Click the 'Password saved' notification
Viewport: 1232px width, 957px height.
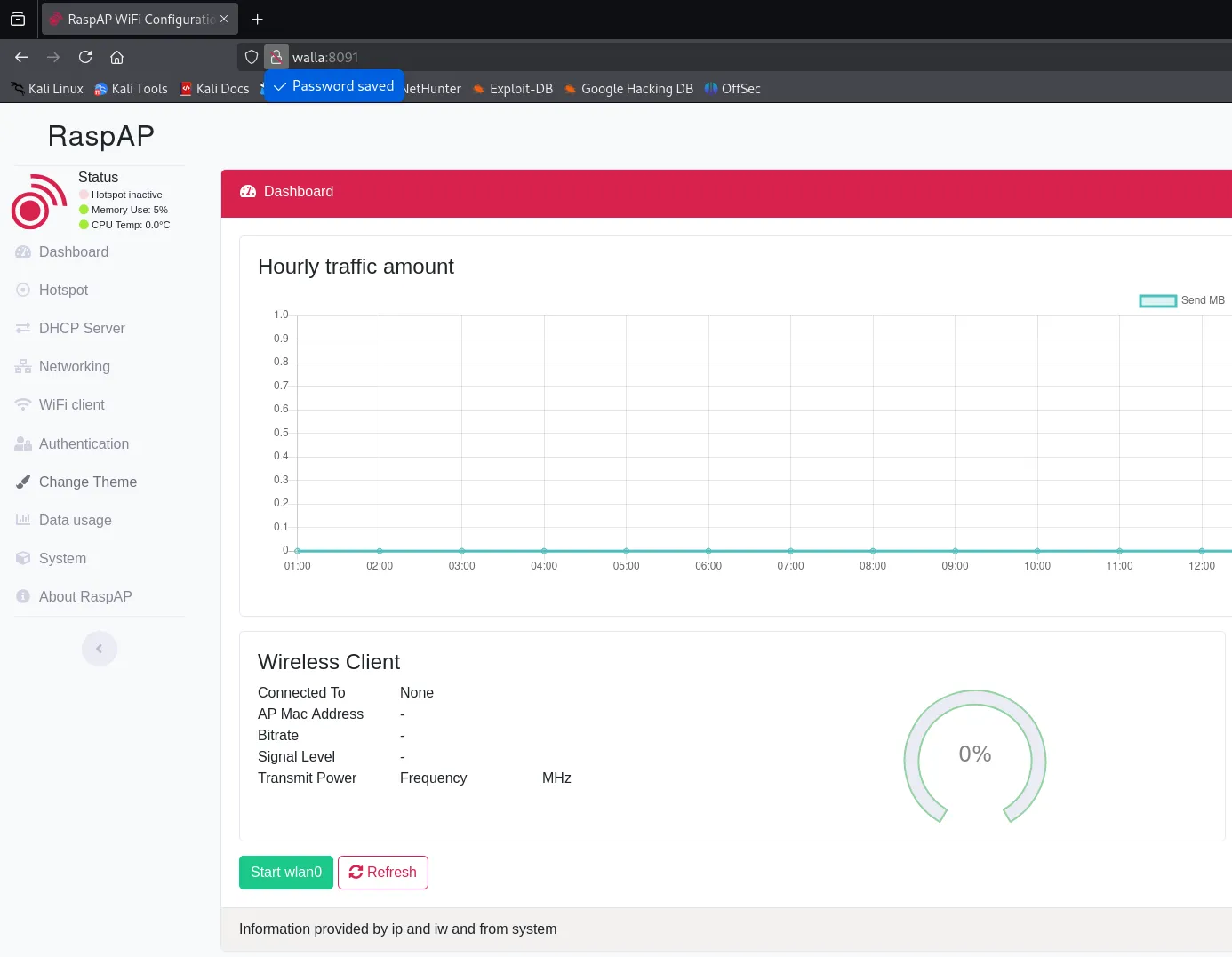click(334, 86)
